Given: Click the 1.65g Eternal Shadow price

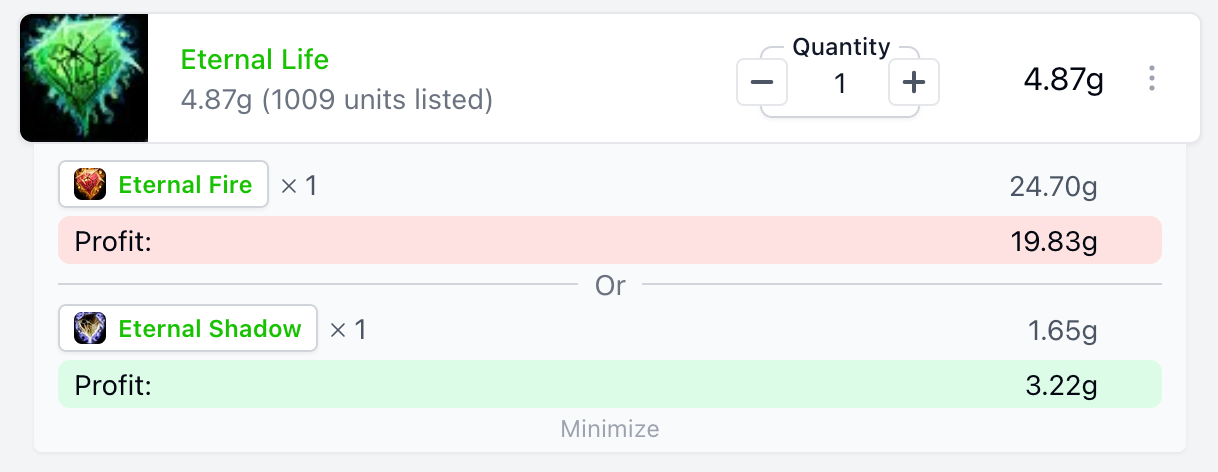Looking at the screenshot, I should (1063, 330).
